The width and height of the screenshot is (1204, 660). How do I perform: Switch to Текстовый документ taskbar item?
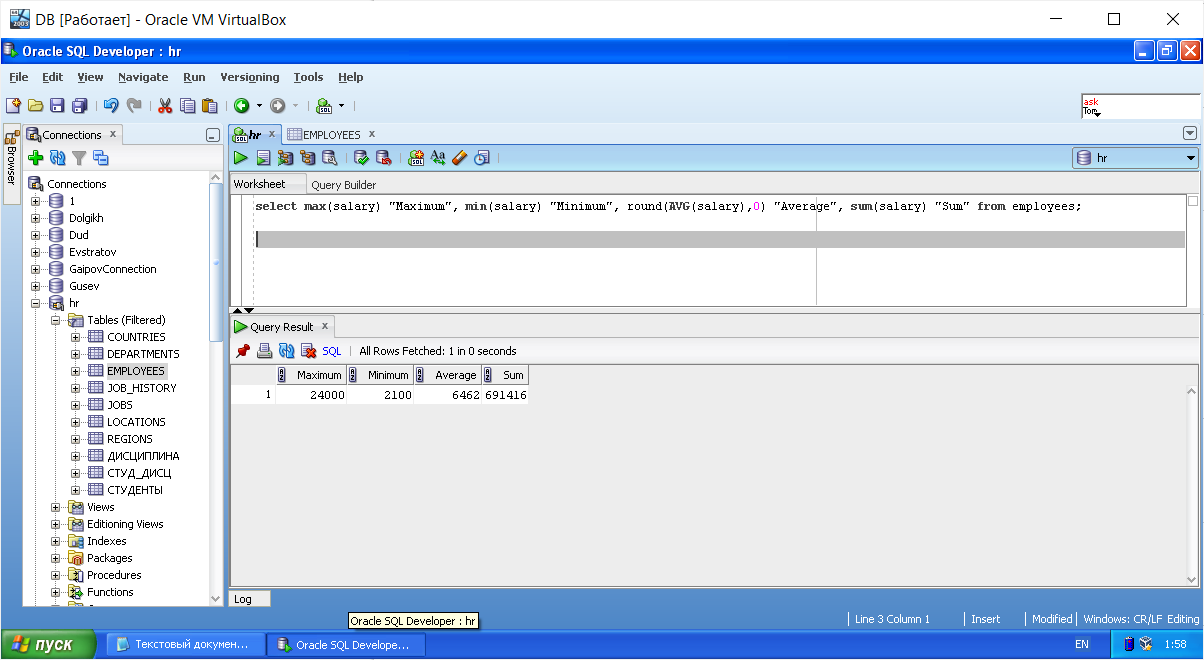[184, 645]
